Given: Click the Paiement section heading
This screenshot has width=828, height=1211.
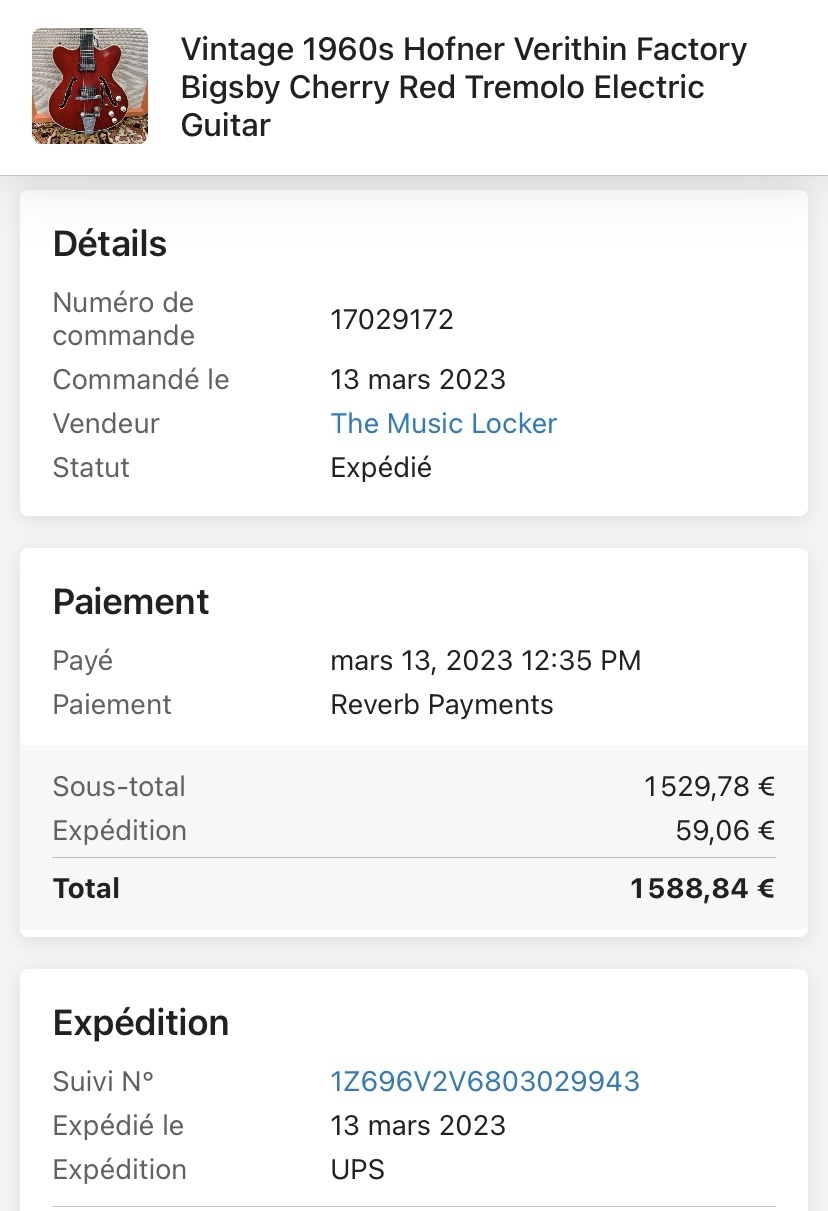Looking at the screenshot, I should (x=131, y=602).
